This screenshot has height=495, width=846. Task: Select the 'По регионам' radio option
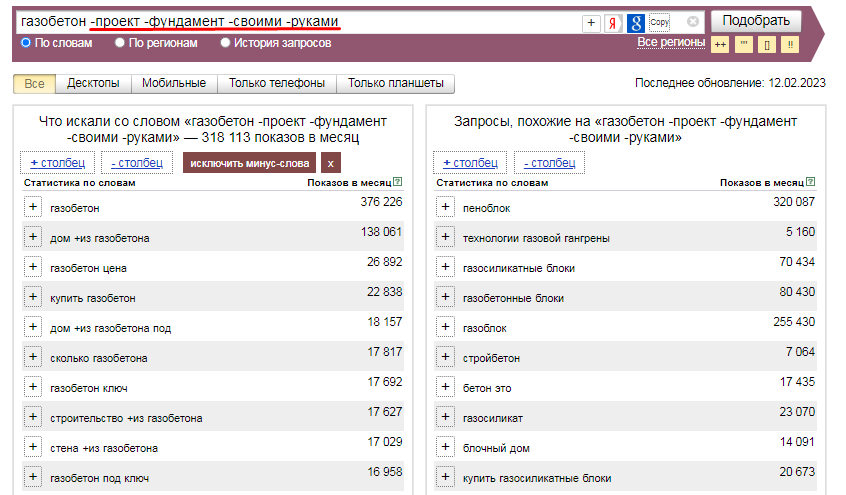(x=120, y=43)
